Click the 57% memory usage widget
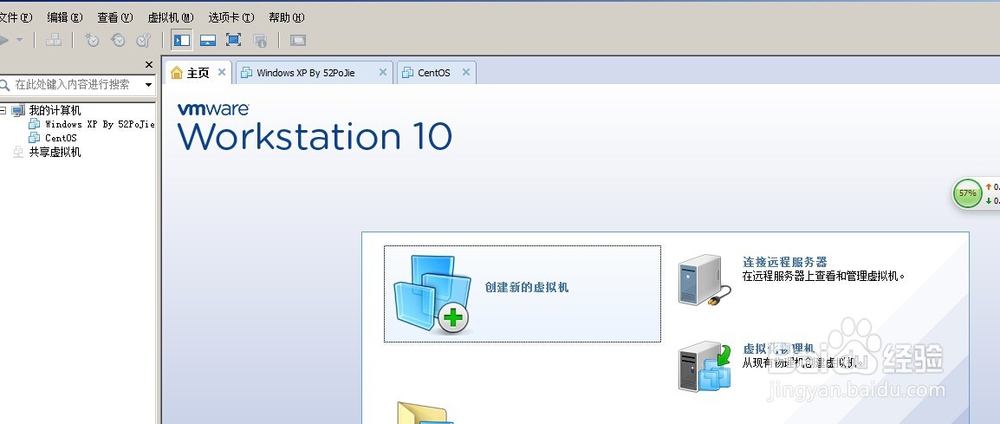The width and height of the screenshot is (1000, 424). tap(967, 193)
